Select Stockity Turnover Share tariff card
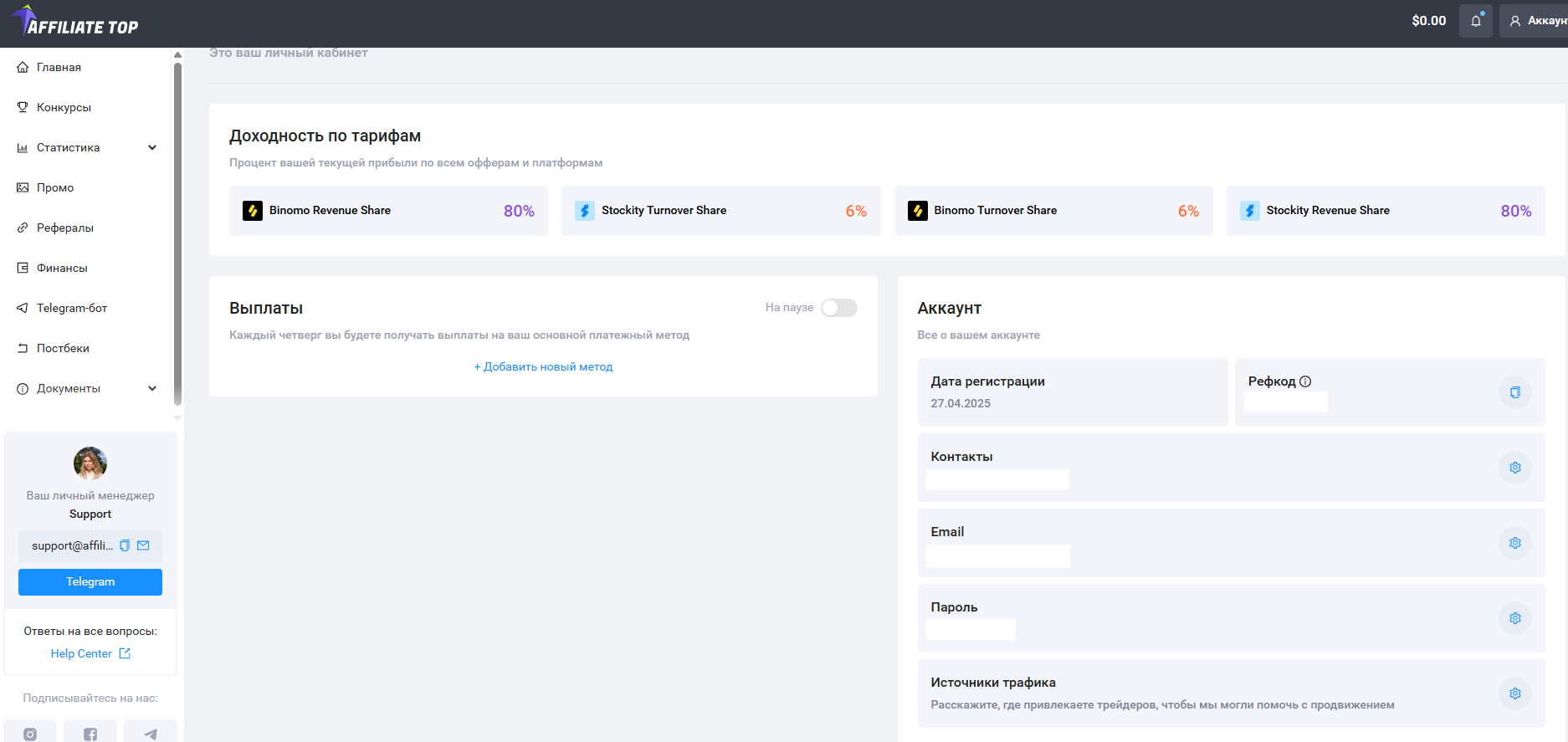Image resolution: width=1568 pixels, height=742 pixels. (x=720, y=211)
